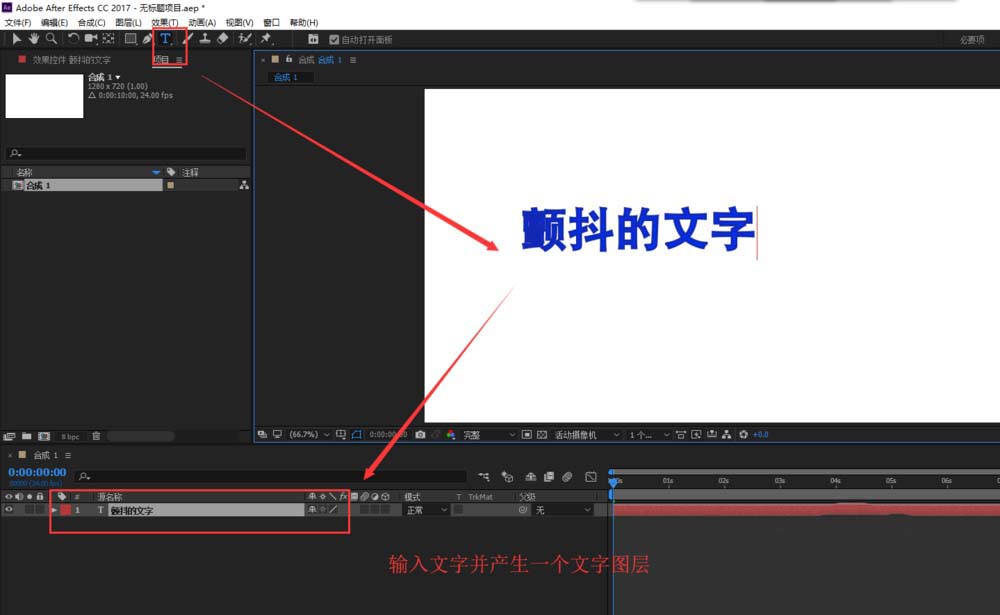
Task: Open the 效果 menu
Action: tap(165, 22)
